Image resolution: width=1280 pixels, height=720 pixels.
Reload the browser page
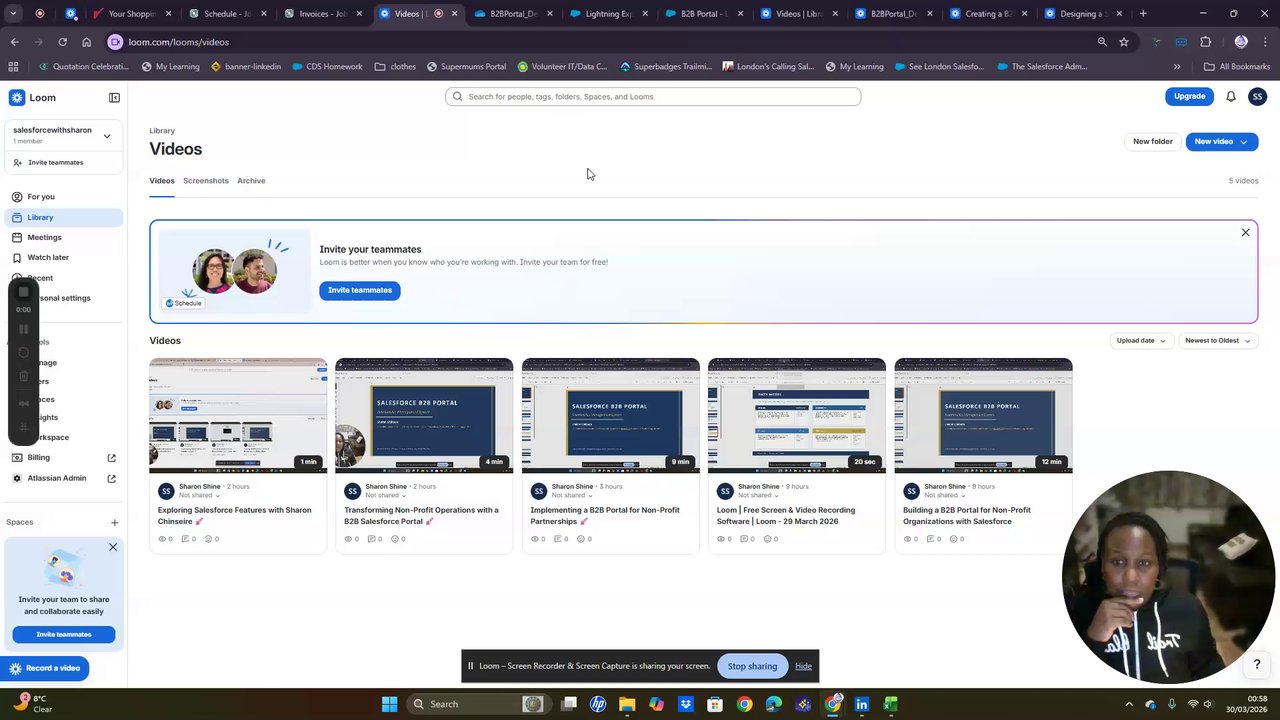pos(62,42)
